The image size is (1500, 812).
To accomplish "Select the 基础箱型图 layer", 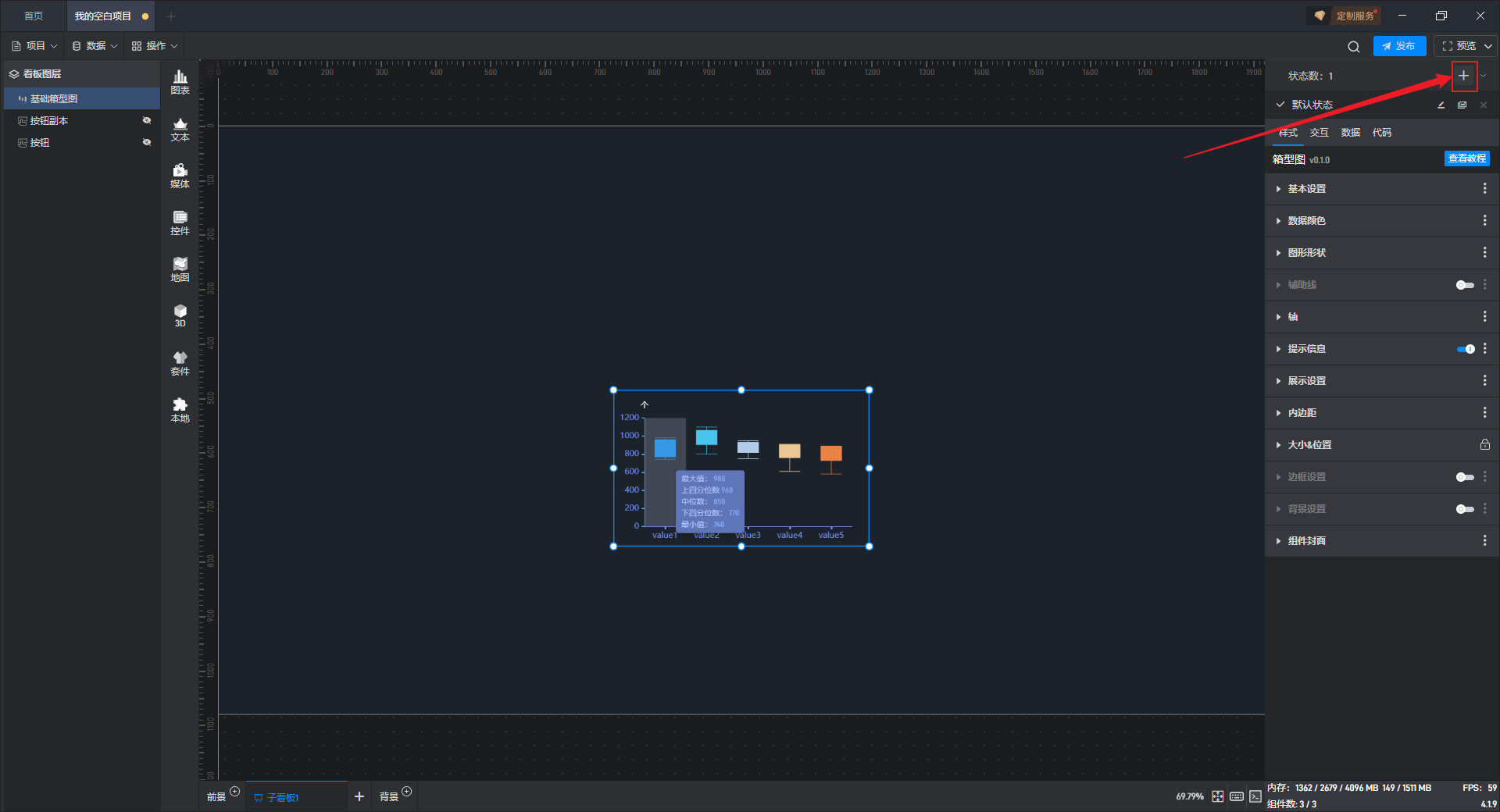I will point(54,99).
